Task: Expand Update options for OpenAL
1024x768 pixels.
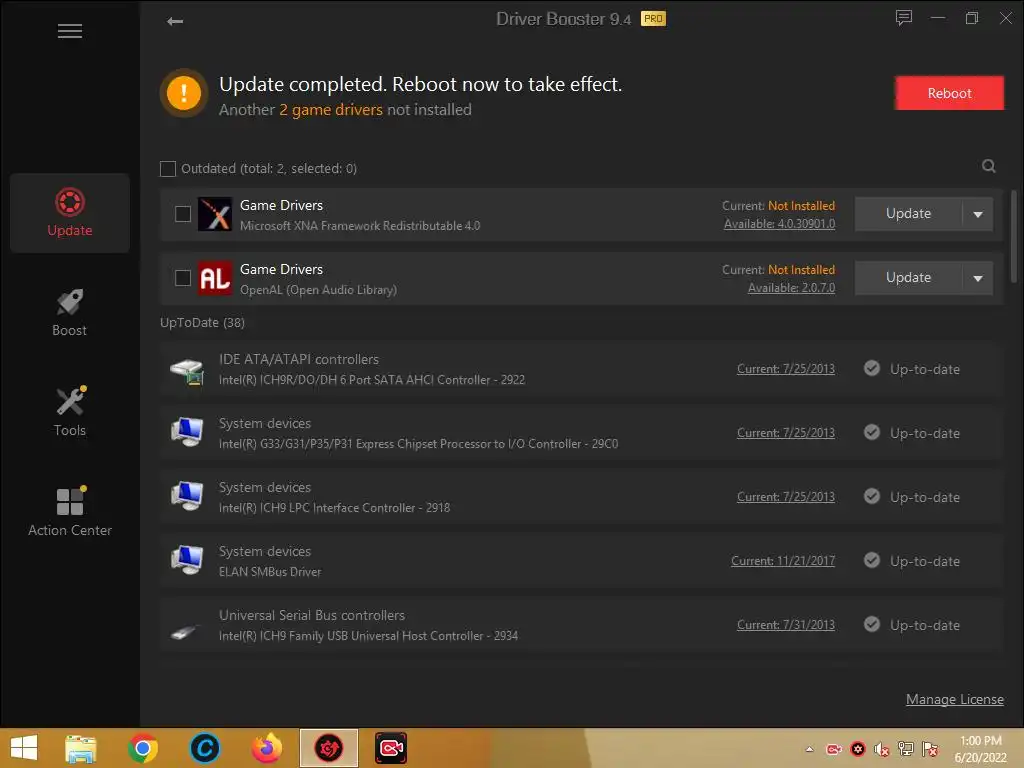Action: coord(978,278)
